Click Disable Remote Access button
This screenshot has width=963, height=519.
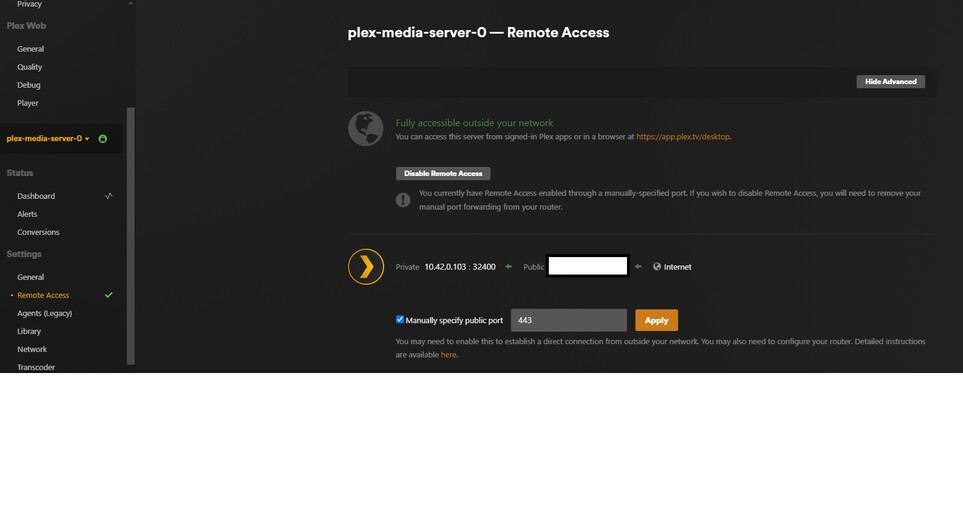[443, 174]
